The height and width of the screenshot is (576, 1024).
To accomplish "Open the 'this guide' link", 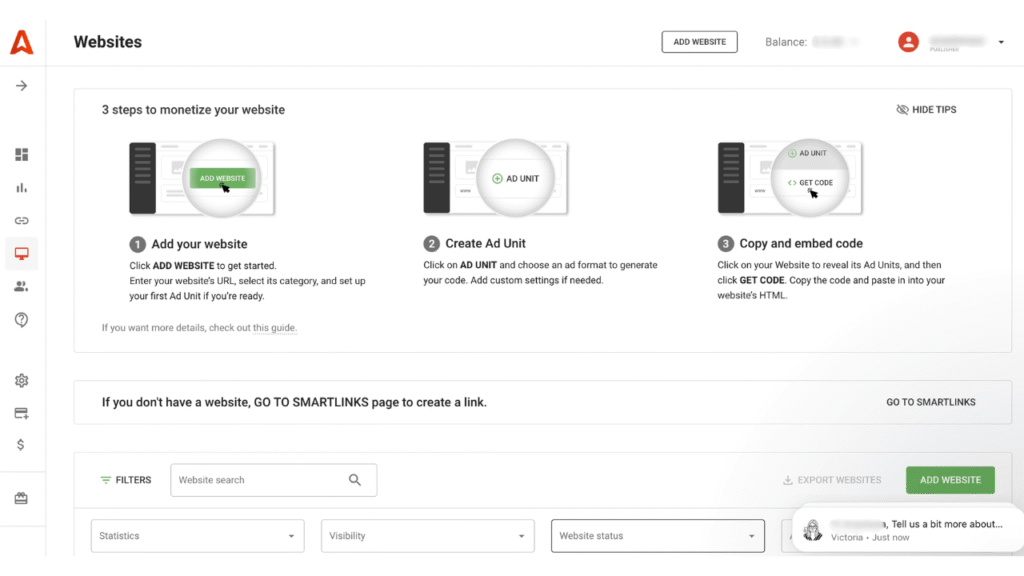I will click(274, 328).
